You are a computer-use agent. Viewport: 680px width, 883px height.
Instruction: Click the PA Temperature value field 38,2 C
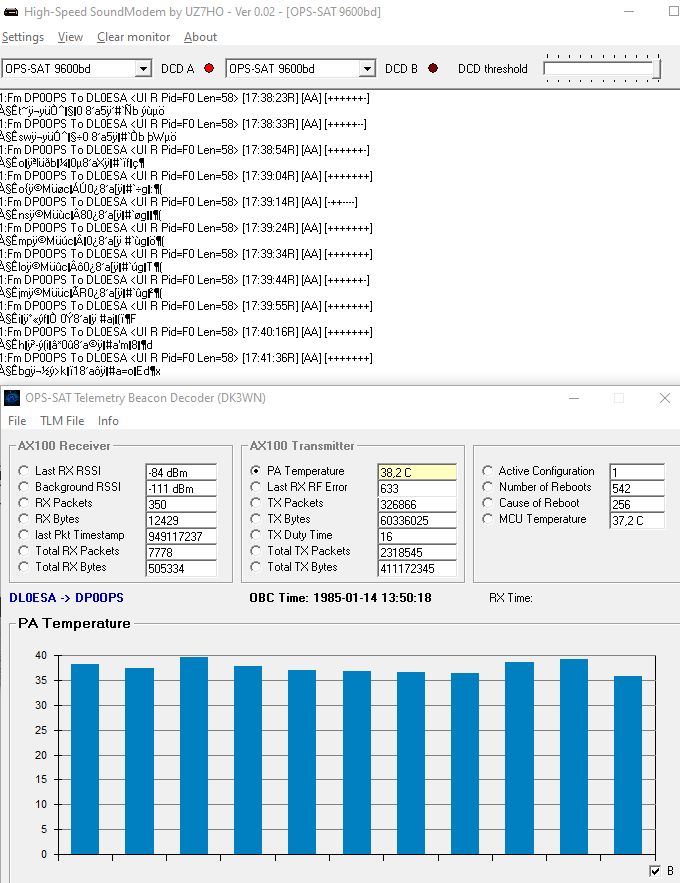click(x=417, y=472)
